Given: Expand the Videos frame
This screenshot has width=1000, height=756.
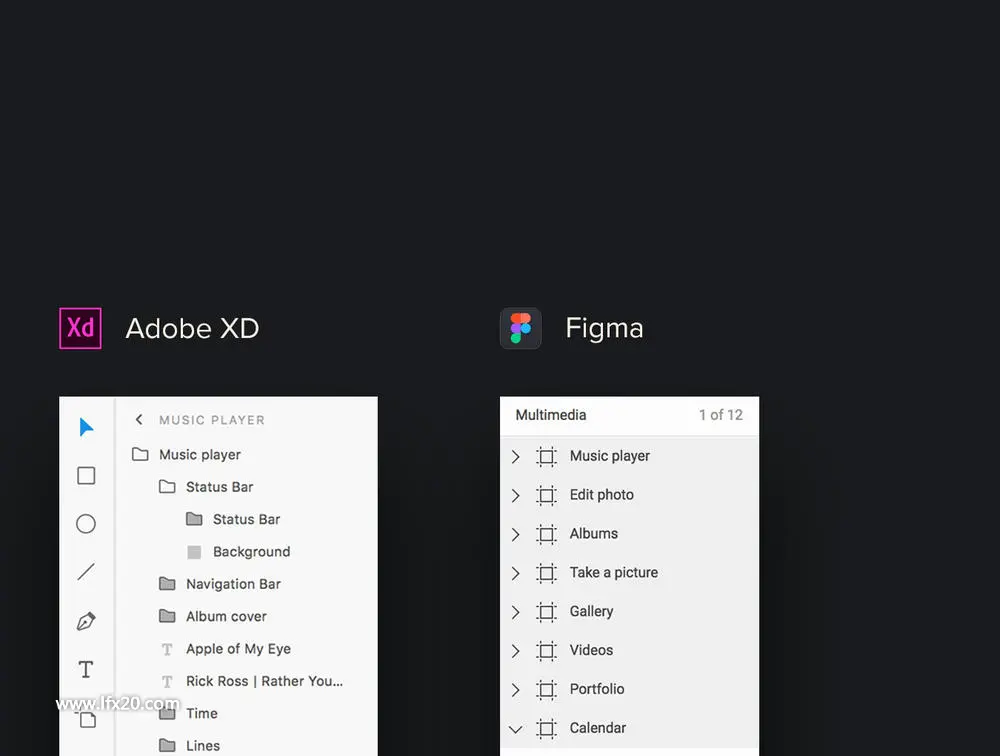Looking at the screenshot, I should tap(516, 651).
